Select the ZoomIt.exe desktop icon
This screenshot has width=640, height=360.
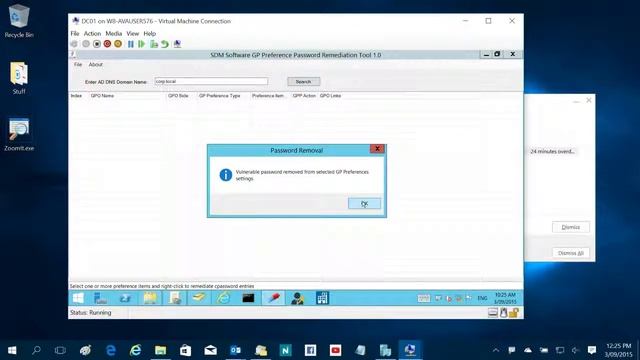tap(19, 135)
